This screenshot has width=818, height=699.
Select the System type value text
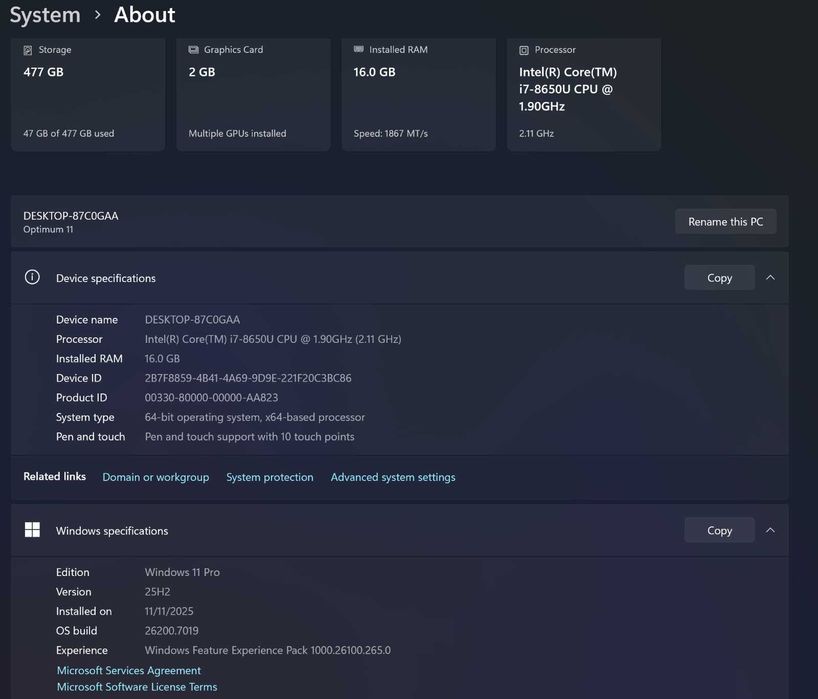point(255,417)
